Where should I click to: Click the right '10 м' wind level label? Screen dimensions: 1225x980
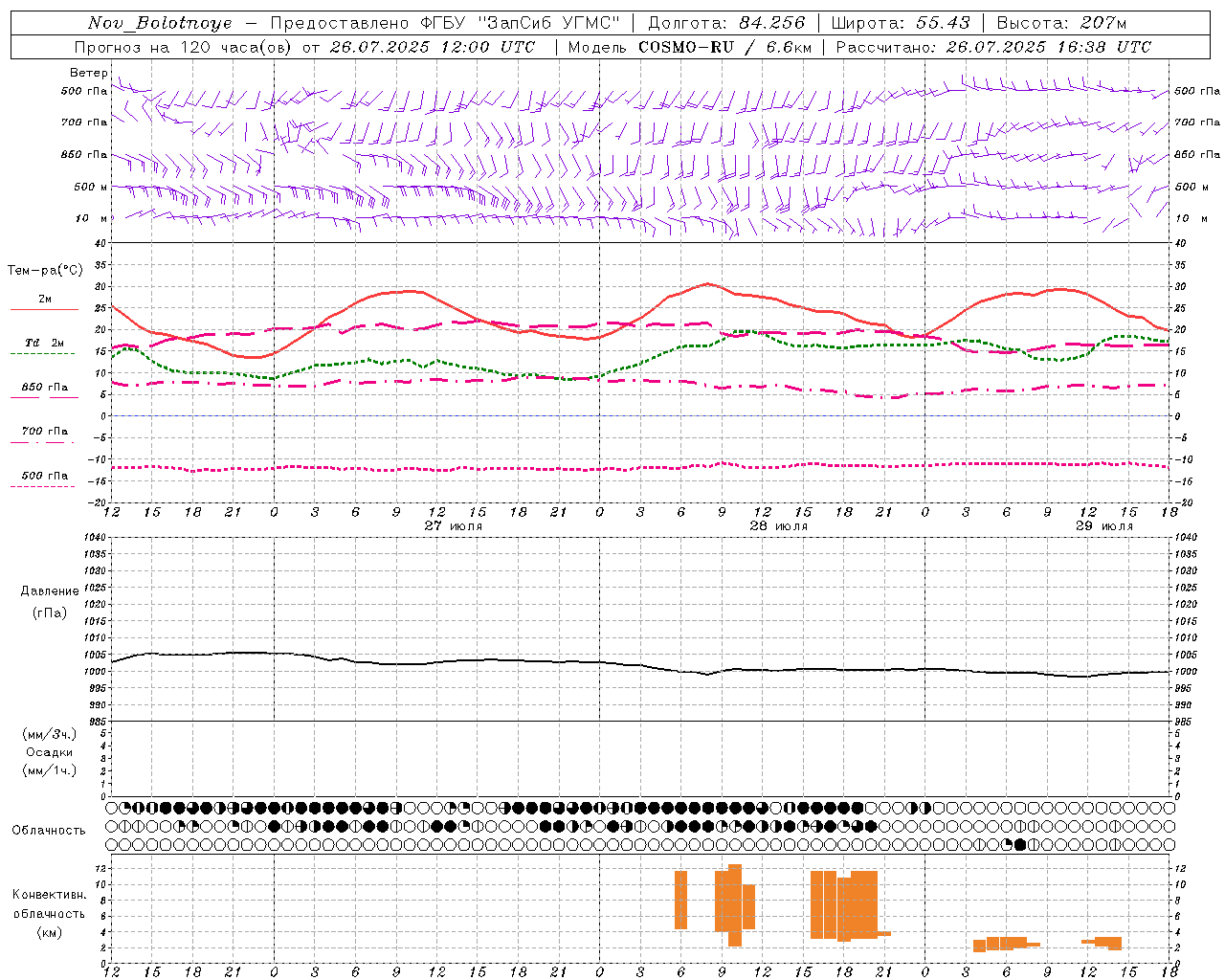1192,218
